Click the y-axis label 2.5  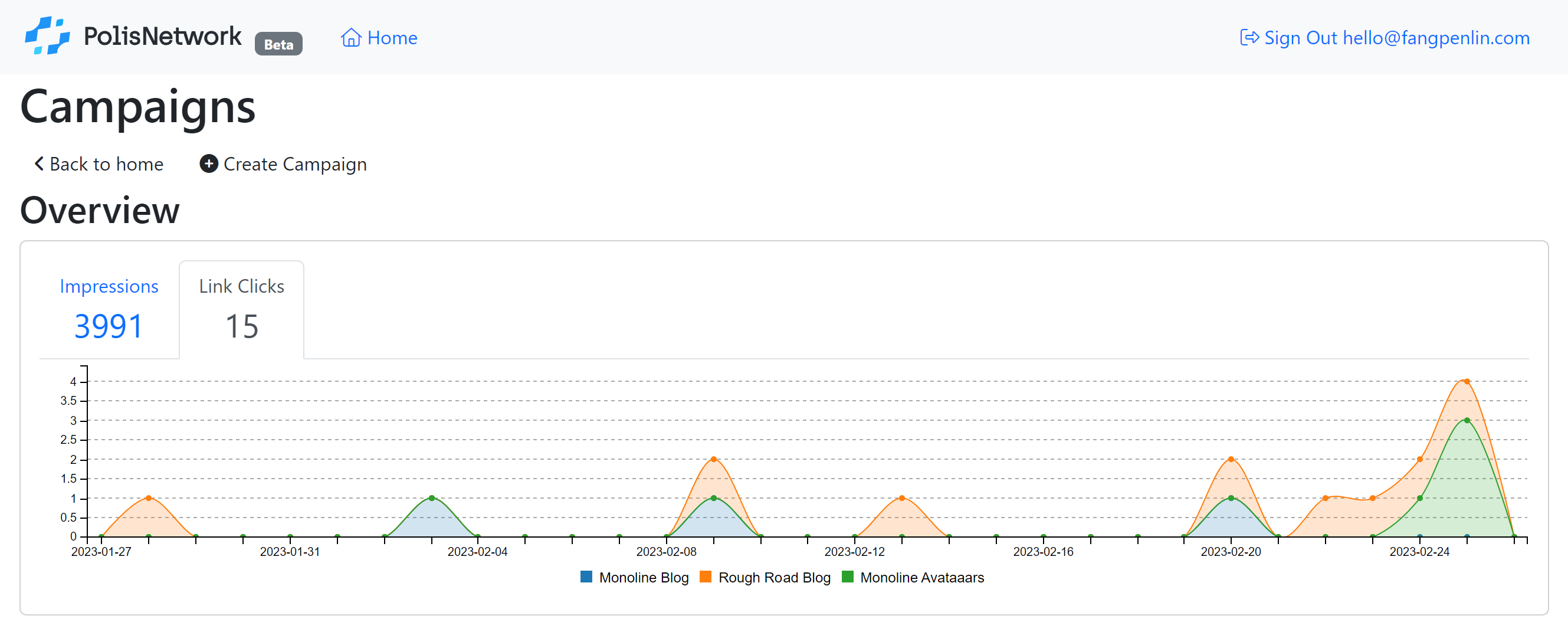pos(68,440)
